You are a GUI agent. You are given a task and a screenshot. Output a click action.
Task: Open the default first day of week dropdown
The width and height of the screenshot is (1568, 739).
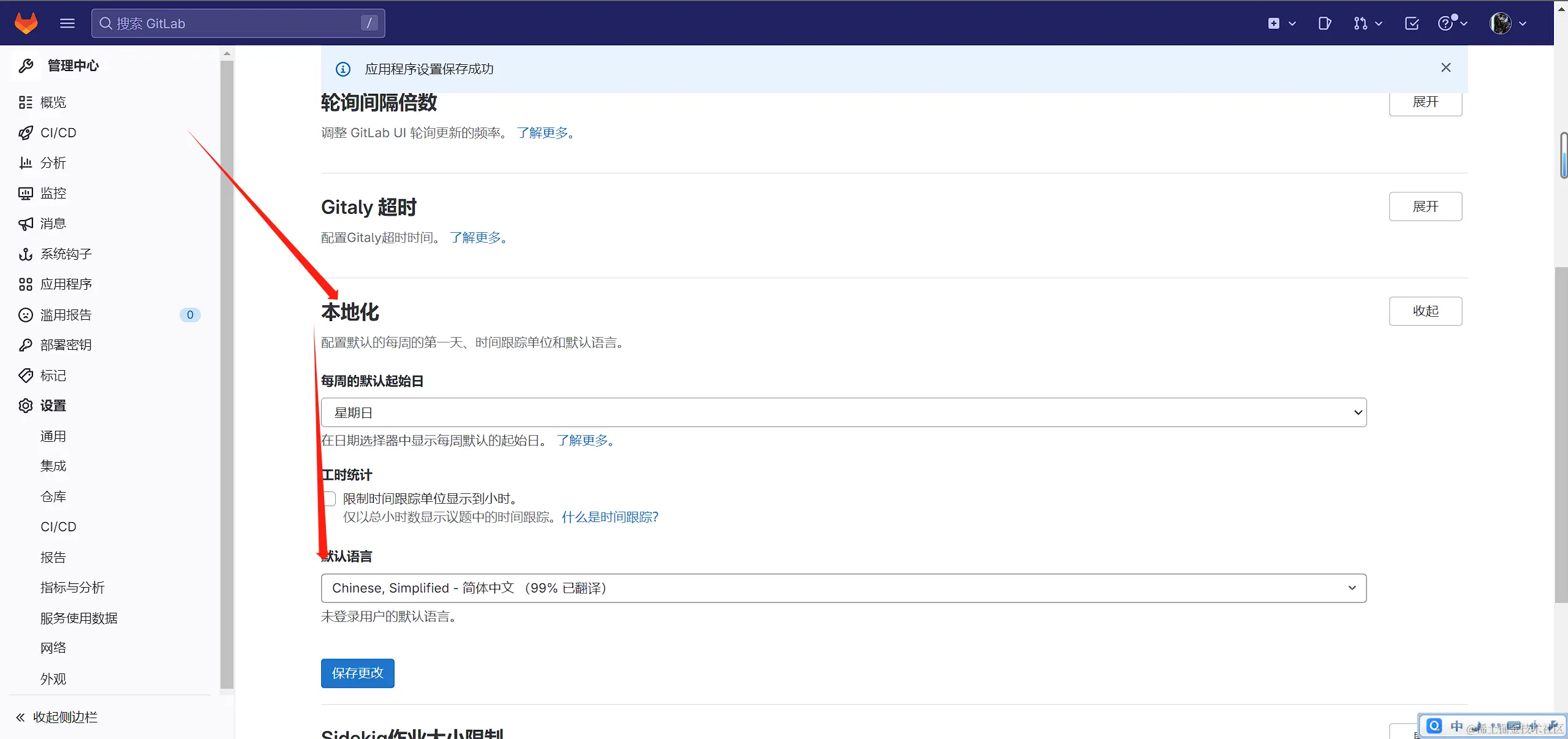(843, 412)
